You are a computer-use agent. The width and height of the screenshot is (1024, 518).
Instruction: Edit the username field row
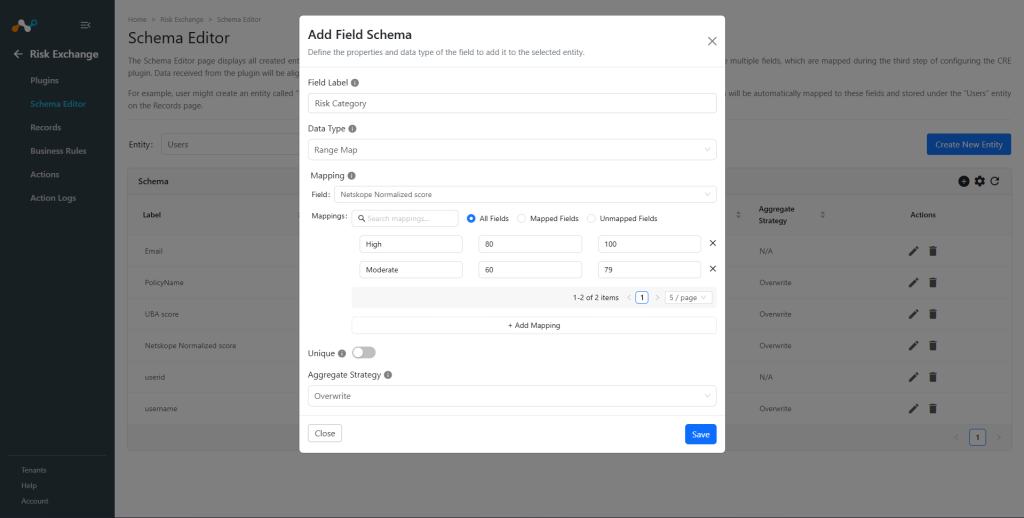[x=914, y=408]
